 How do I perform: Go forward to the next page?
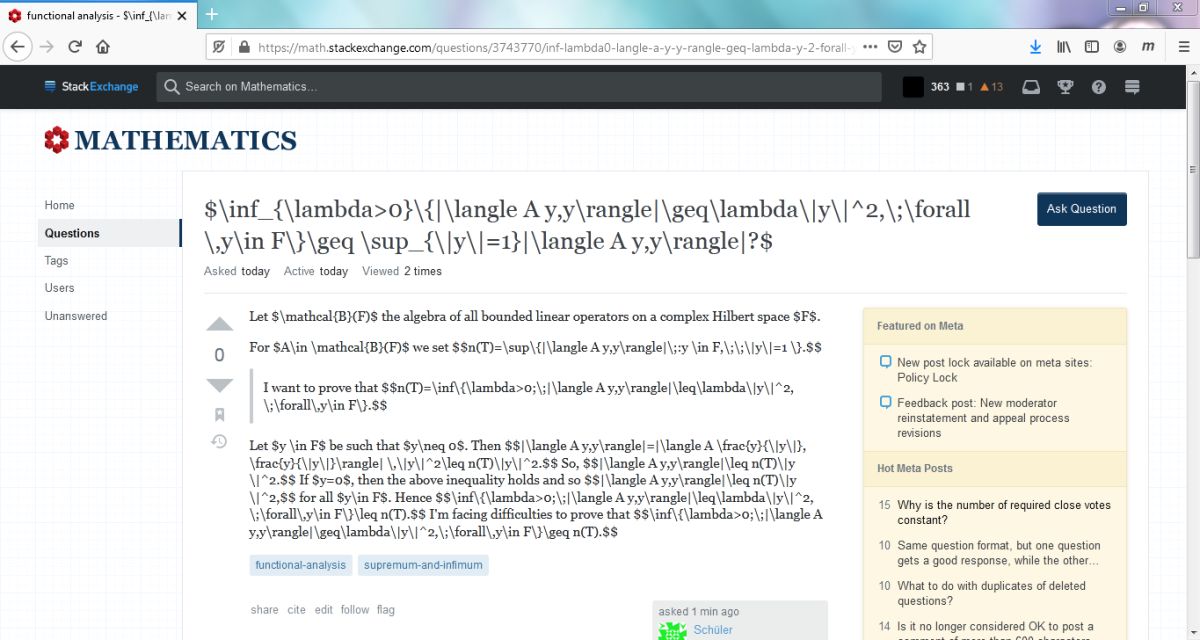coord(46,47)
